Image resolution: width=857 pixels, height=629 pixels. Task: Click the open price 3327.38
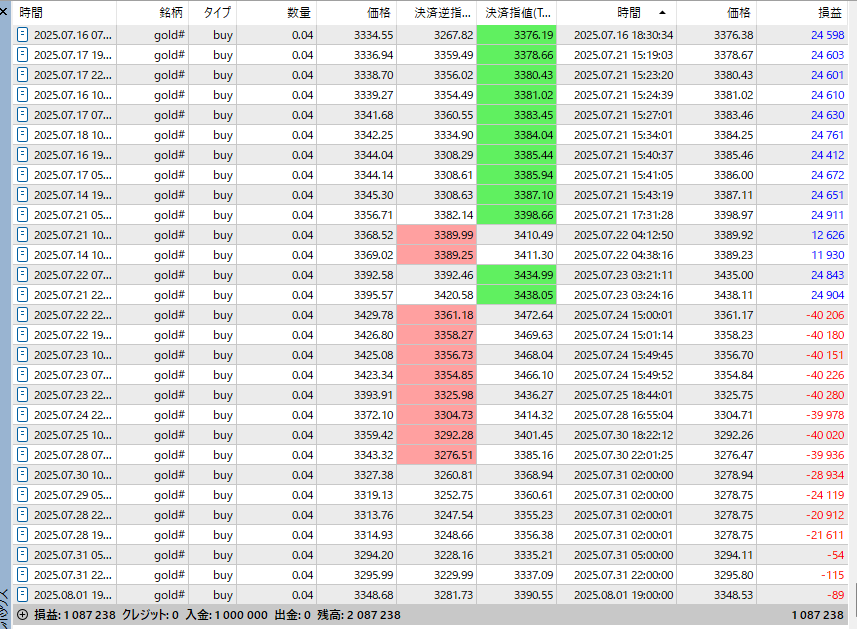click(x=373, y=475)
